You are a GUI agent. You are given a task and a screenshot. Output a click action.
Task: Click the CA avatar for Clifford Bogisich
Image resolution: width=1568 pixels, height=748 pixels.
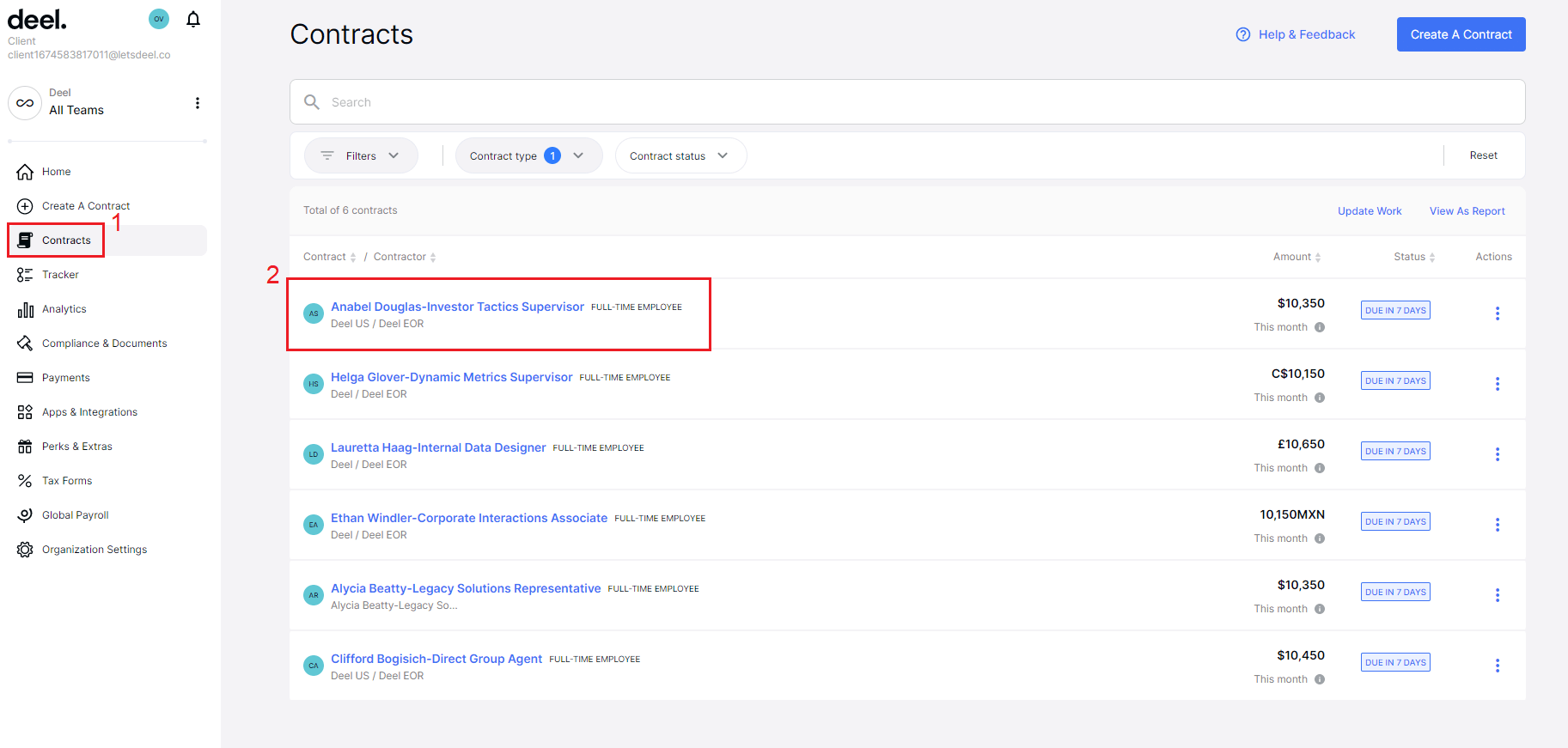(x=314, y=666)
